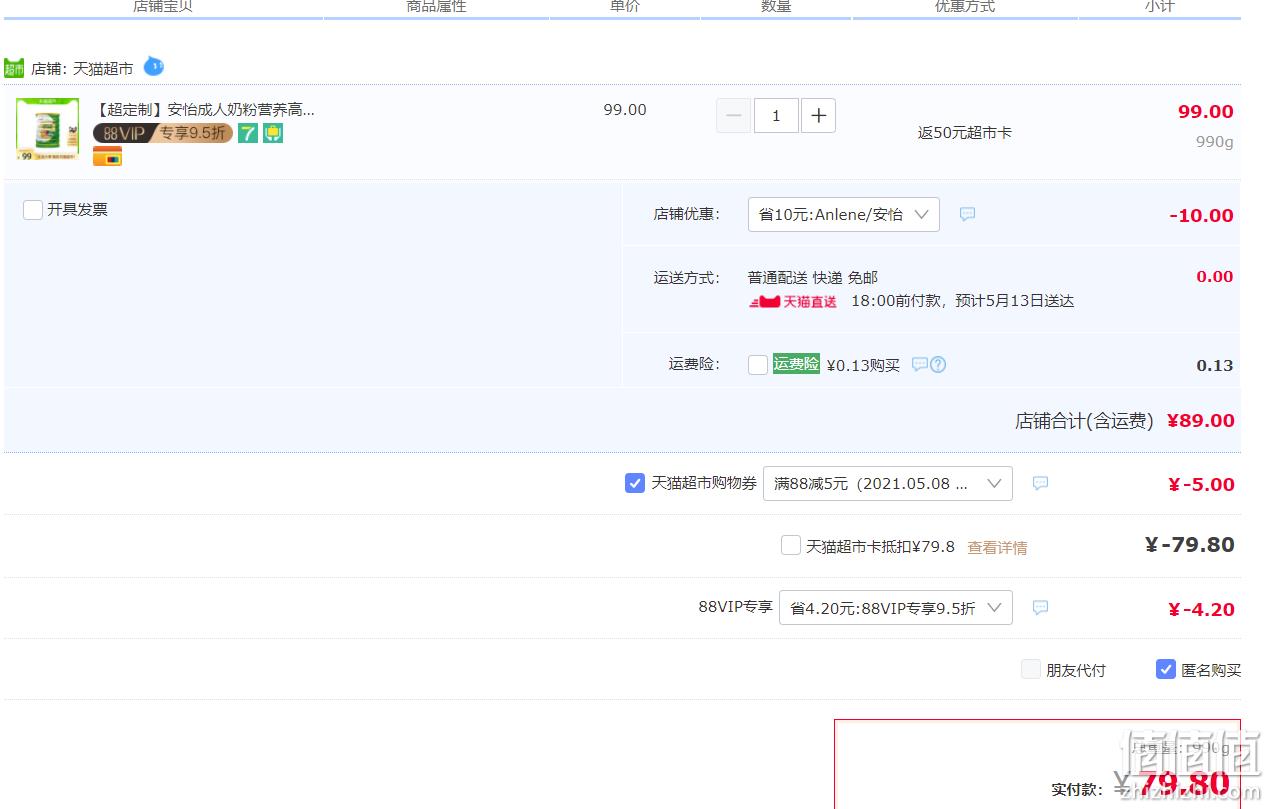This screenshot has width=1270, height=809.
Task: Check the 朋友代付 checkbox
Action: pyautogui.click(x=1031, y=669)
